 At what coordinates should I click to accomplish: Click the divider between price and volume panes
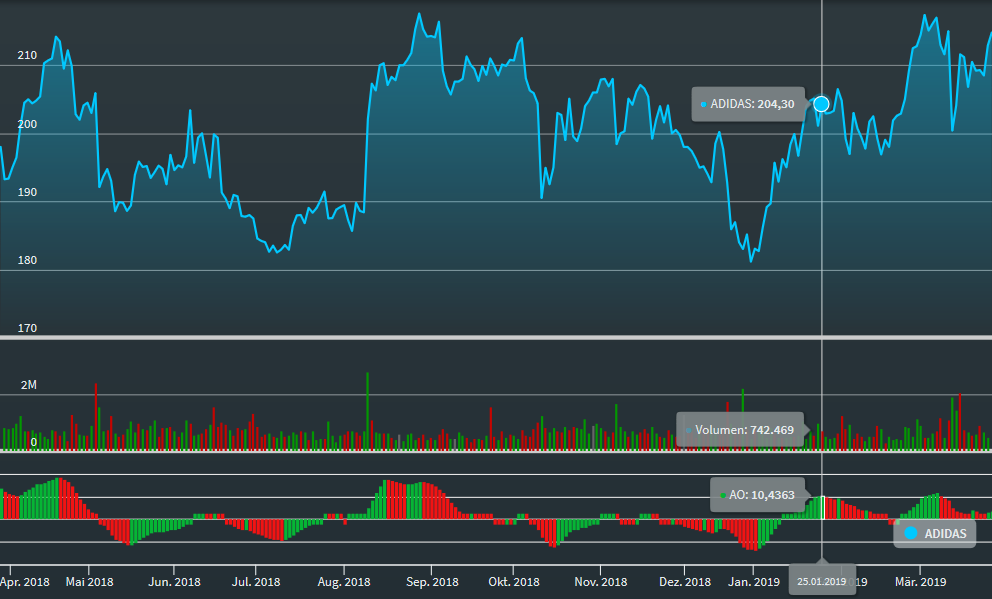(496, 338)
